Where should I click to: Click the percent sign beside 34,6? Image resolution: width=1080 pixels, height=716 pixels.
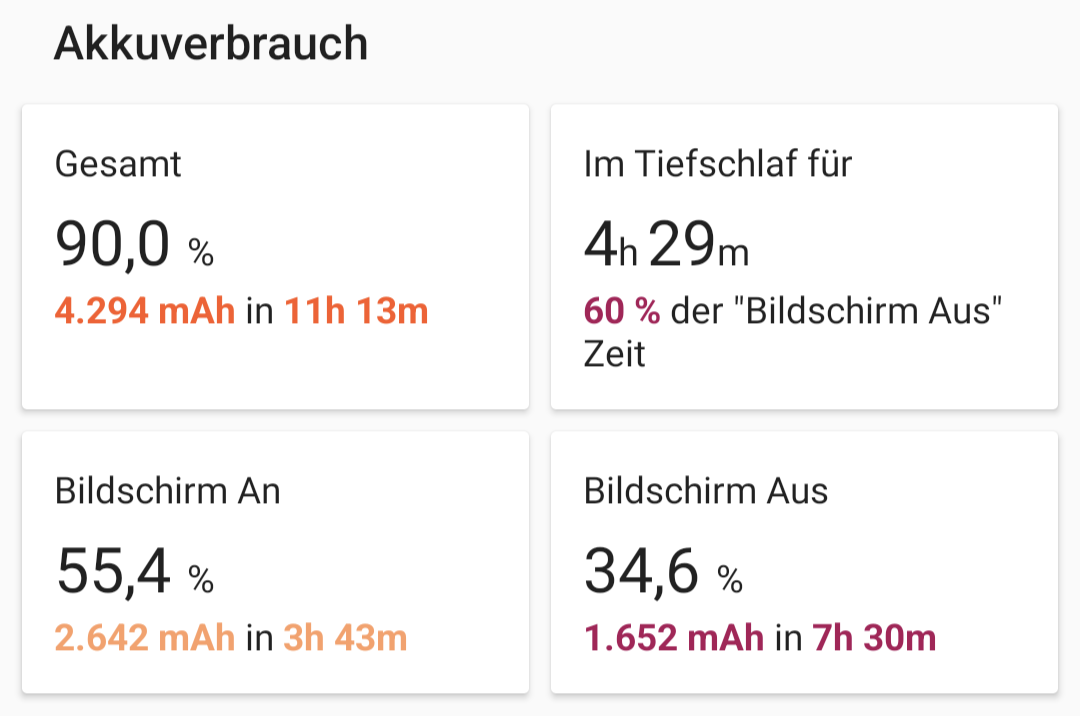point(729,580)
